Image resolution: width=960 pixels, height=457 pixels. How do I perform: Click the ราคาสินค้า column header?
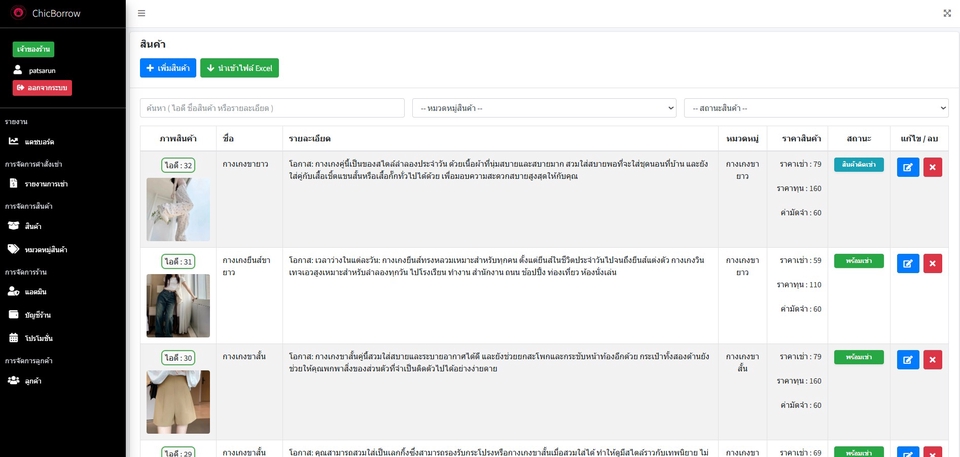801,139
